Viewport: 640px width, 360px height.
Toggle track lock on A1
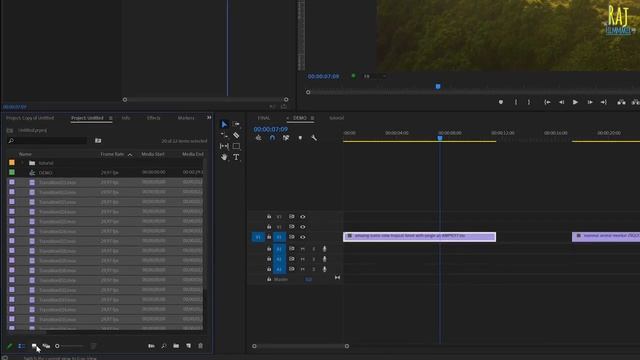[x=269, y=248]
